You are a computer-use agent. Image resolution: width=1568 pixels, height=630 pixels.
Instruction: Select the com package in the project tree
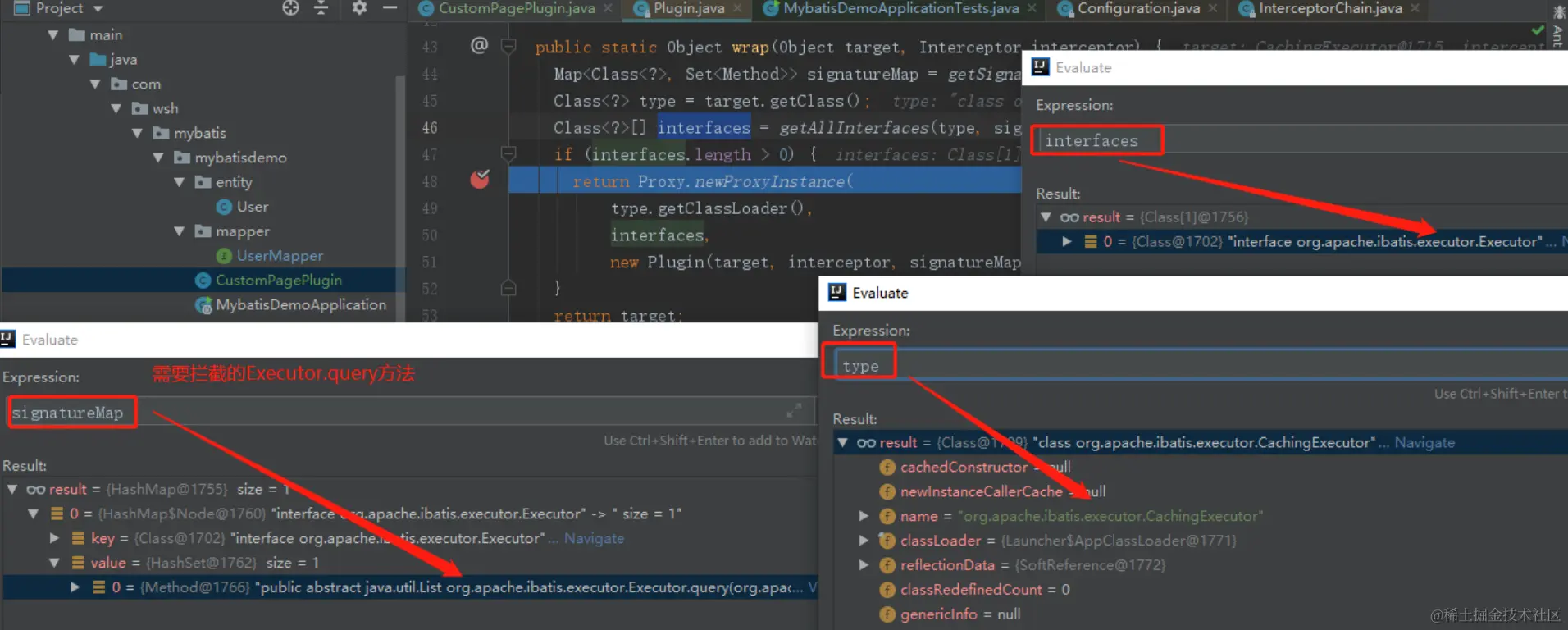pyautogui.click(x=146, y=84)
